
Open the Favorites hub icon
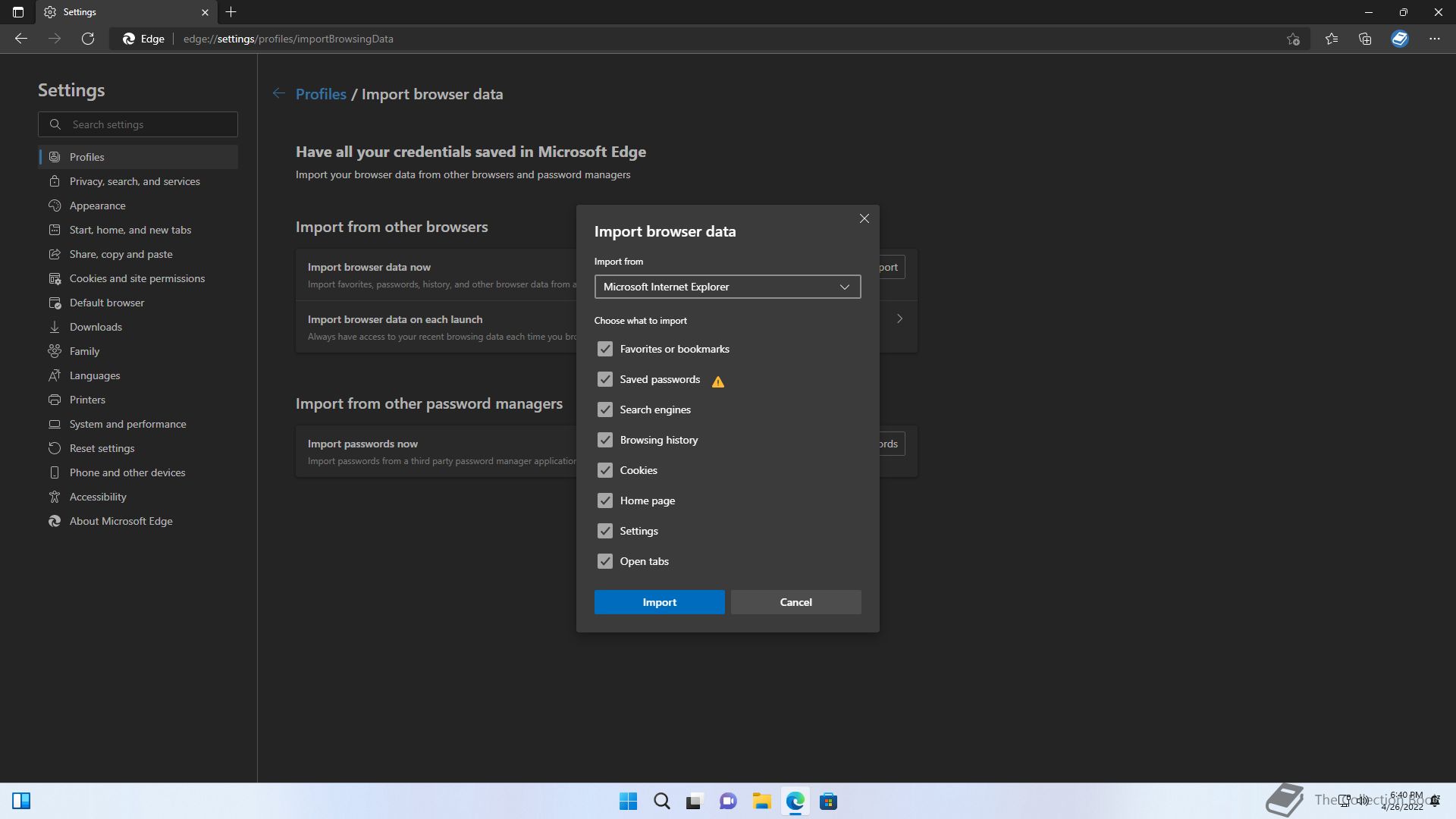pos(1332,39)
